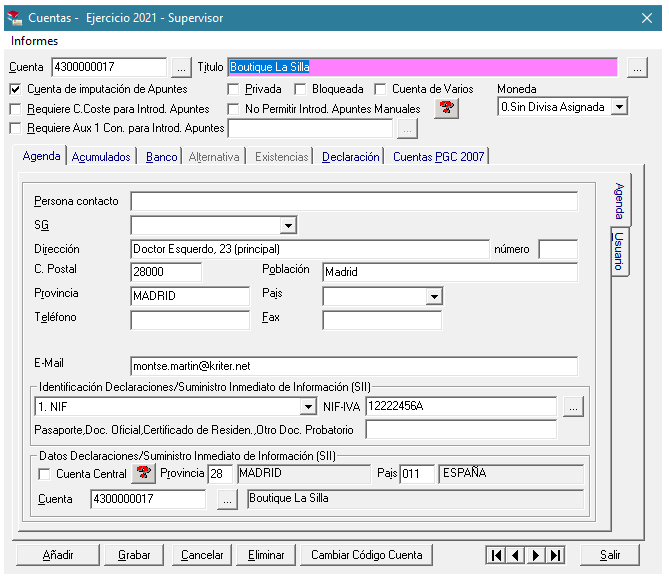Click the telephone icon beside No Permitir Introd. Apuntes Manuales
Image resolution: width=669 pixels, height=578 pixels.
coord(447,109)
